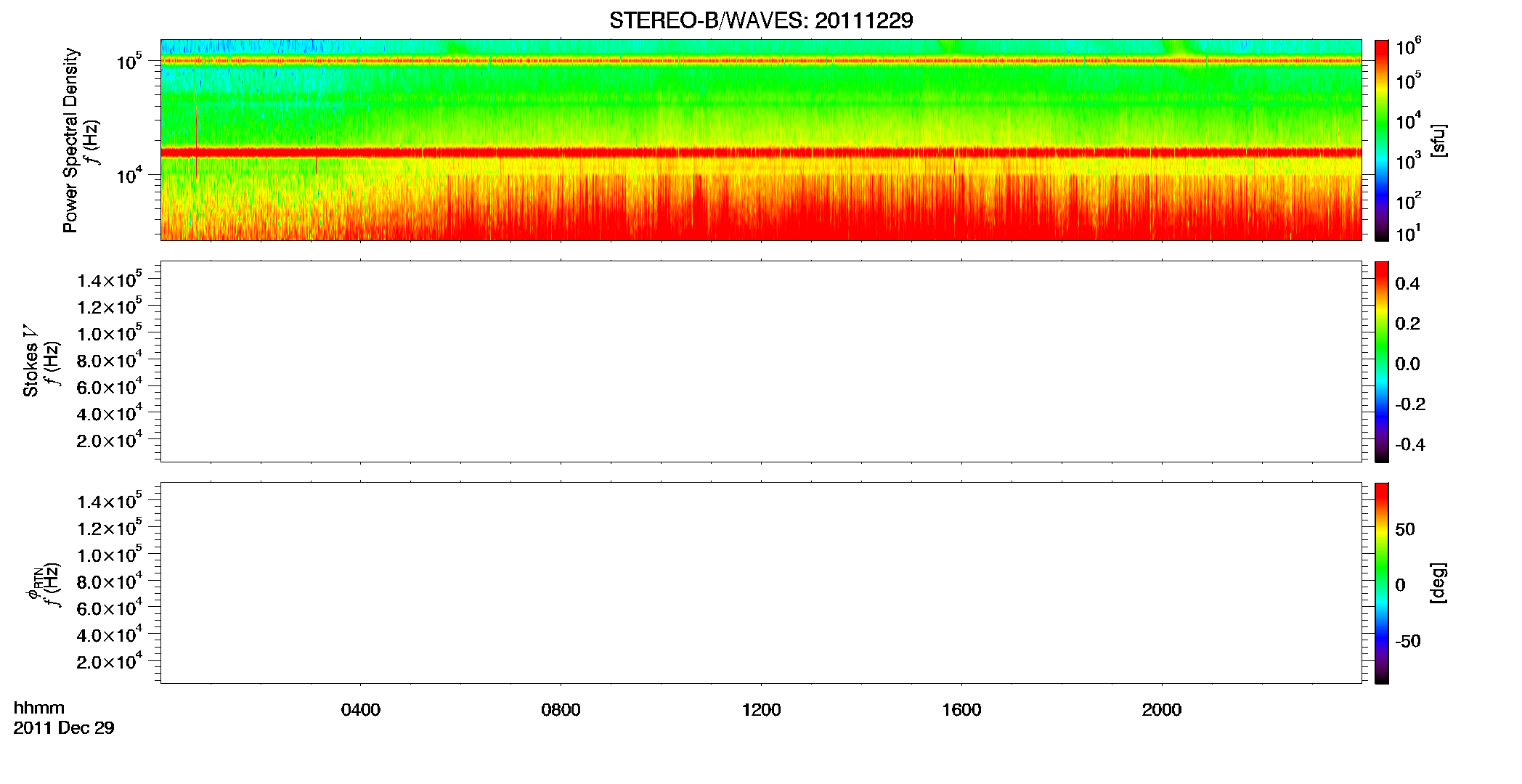Click the [sfu] unit label
1522x784 pixels.
pos(1438,140)
